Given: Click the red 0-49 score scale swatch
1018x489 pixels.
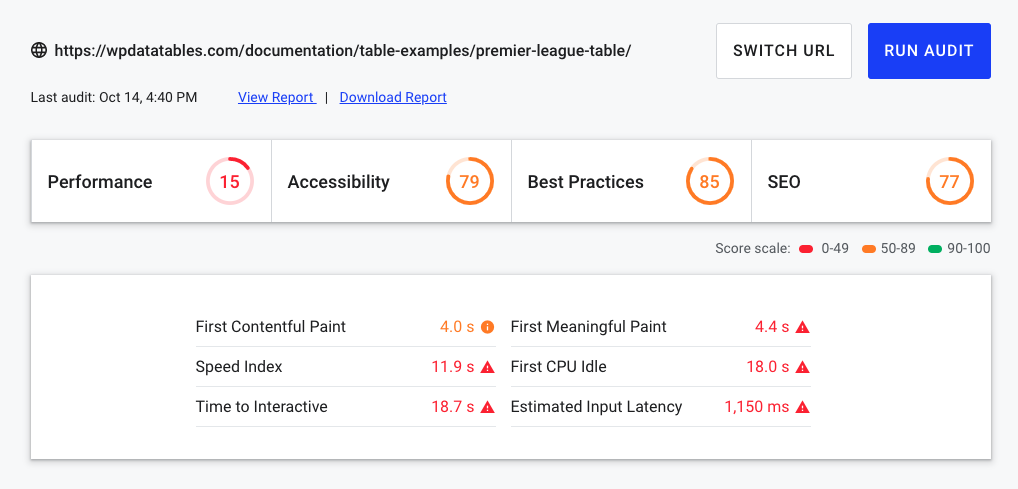Looking at the screenshot, I should click(x=806, y=248).
